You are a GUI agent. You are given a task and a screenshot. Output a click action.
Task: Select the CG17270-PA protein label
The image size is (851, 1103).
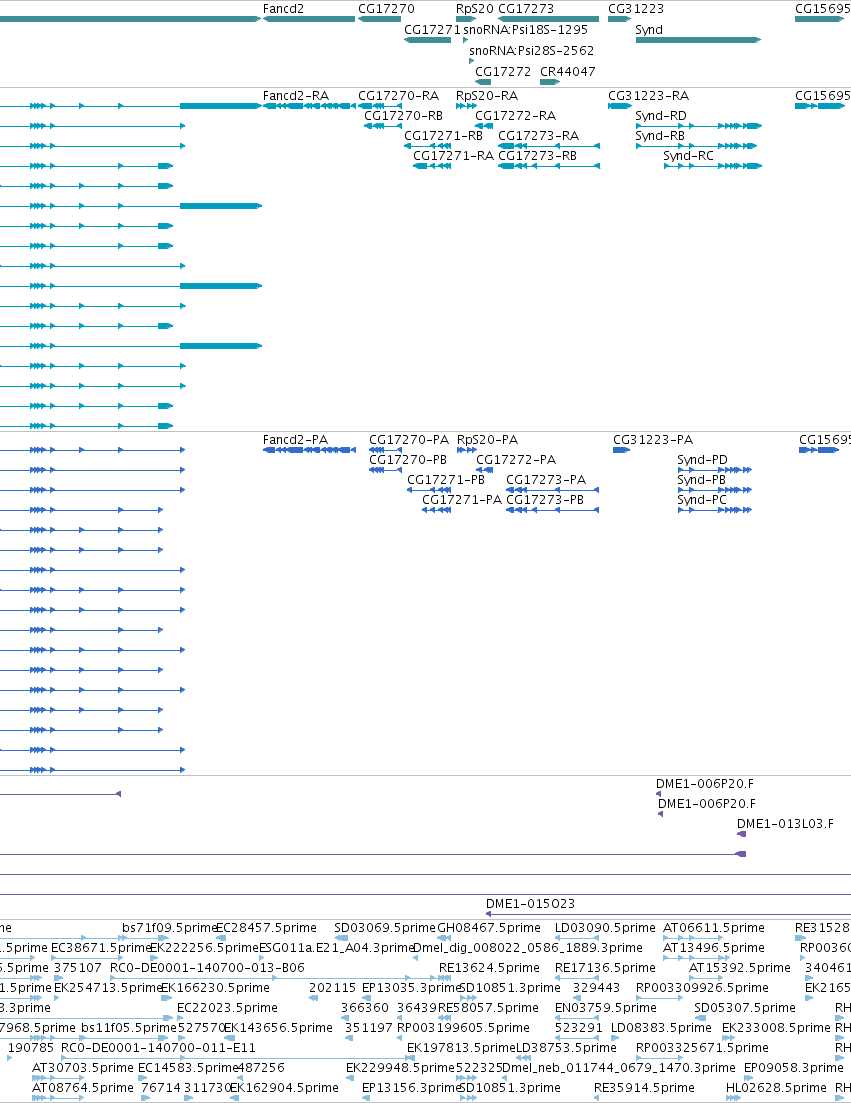(409, 440)
